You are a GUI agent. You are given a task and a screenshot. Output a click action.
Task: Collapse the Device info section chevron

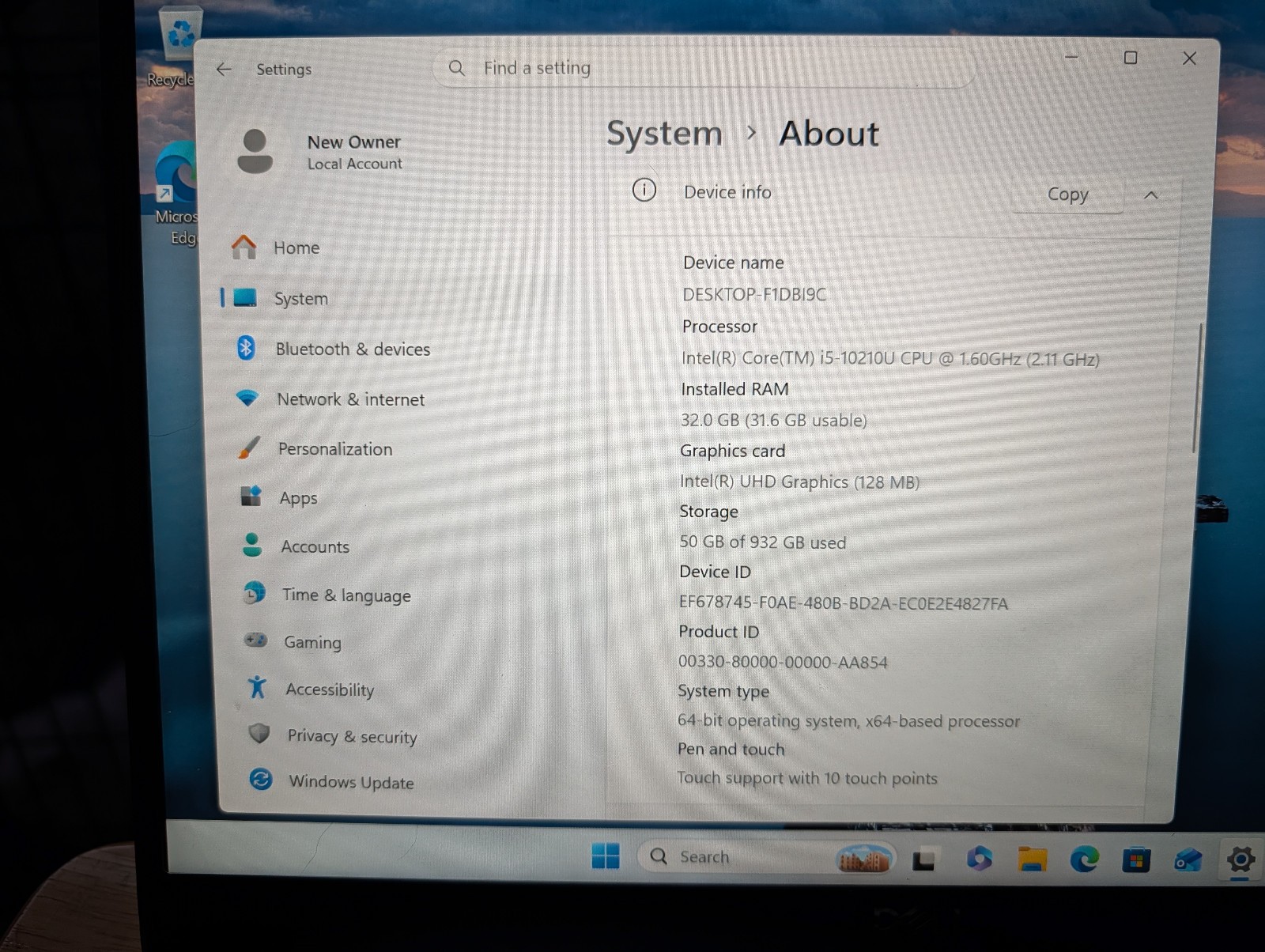pos(1151,195)
